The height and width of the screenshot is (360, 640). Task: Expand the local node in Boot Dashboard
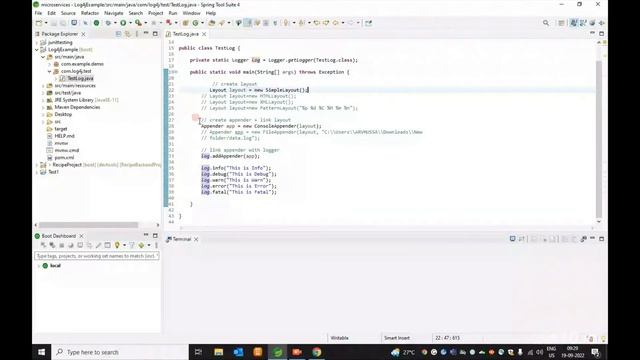click(x=39, y=266)
